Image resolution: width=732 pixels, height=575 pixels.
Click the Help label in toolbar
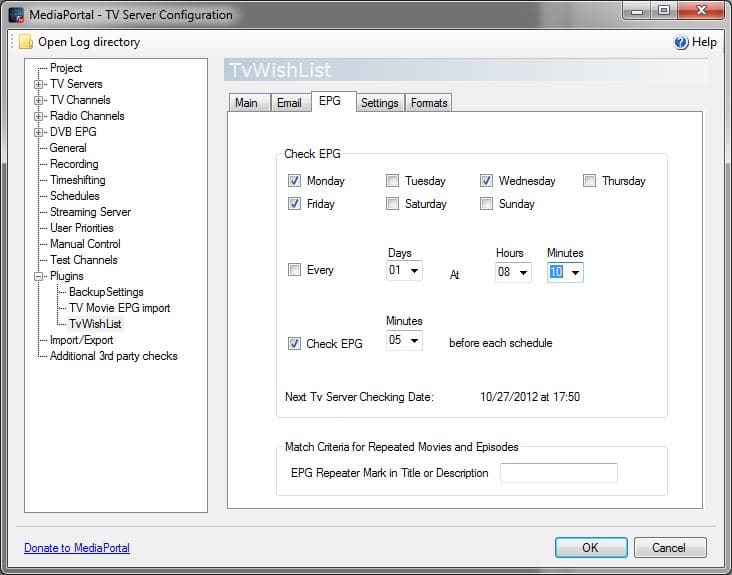point(704,42)
